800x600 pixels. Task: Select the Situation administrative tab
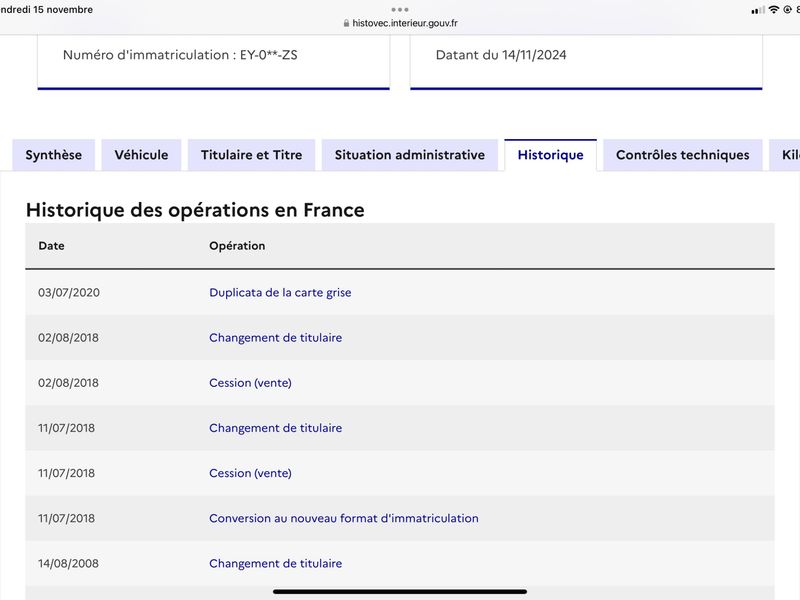[x=410, y=155]
